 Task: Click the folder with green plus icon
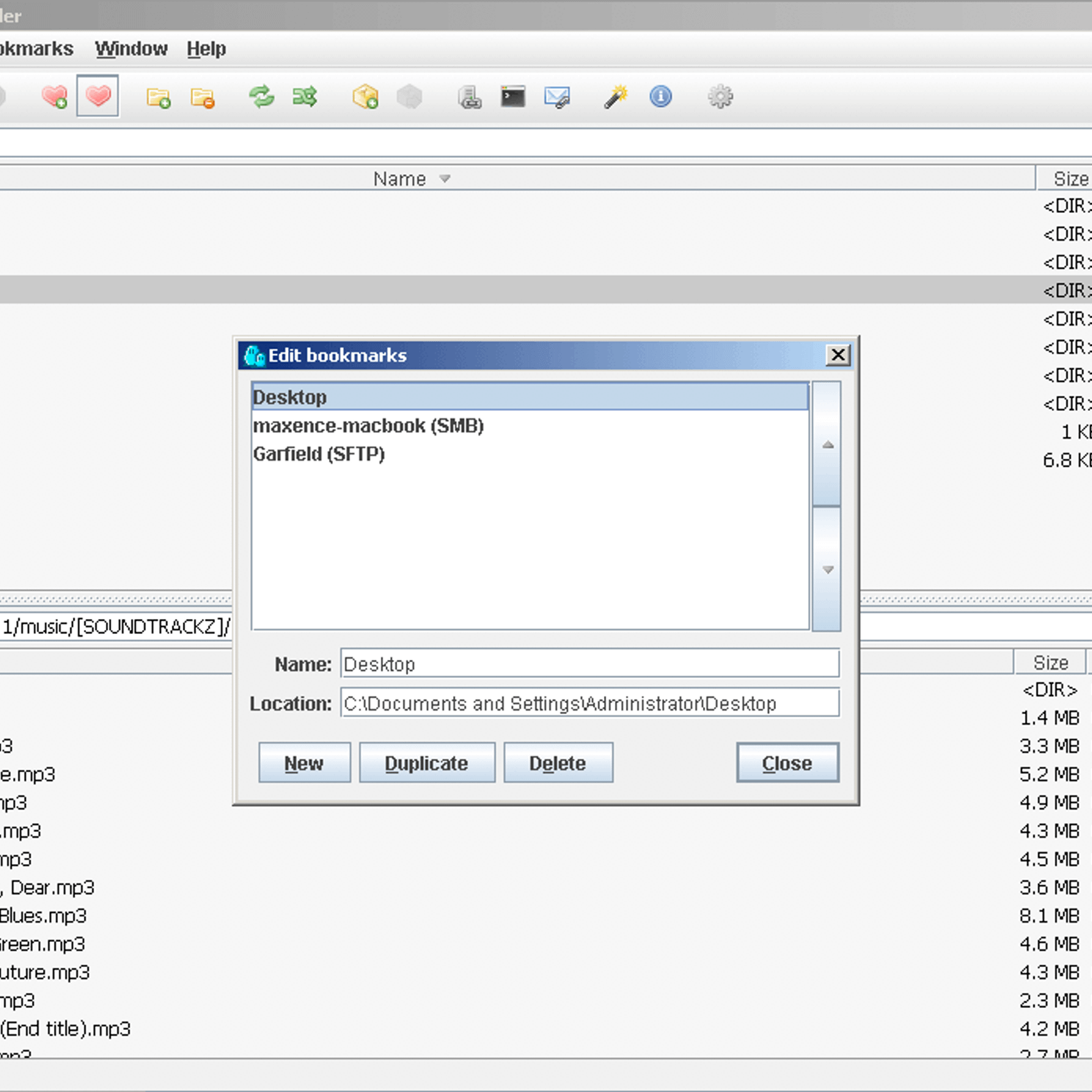pos(158,98)
